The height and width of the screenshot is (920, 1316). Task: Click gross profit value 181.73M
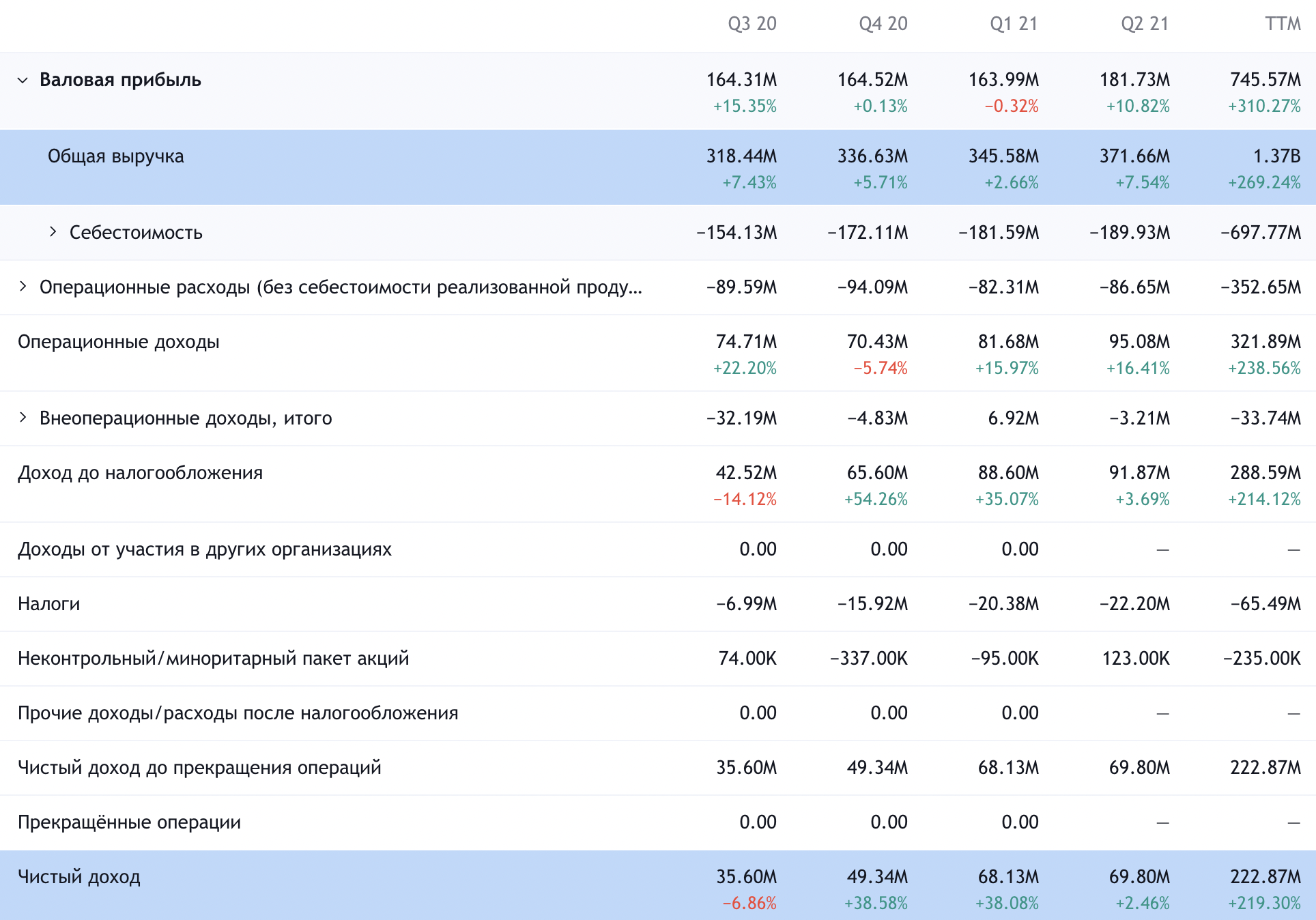1134,80
